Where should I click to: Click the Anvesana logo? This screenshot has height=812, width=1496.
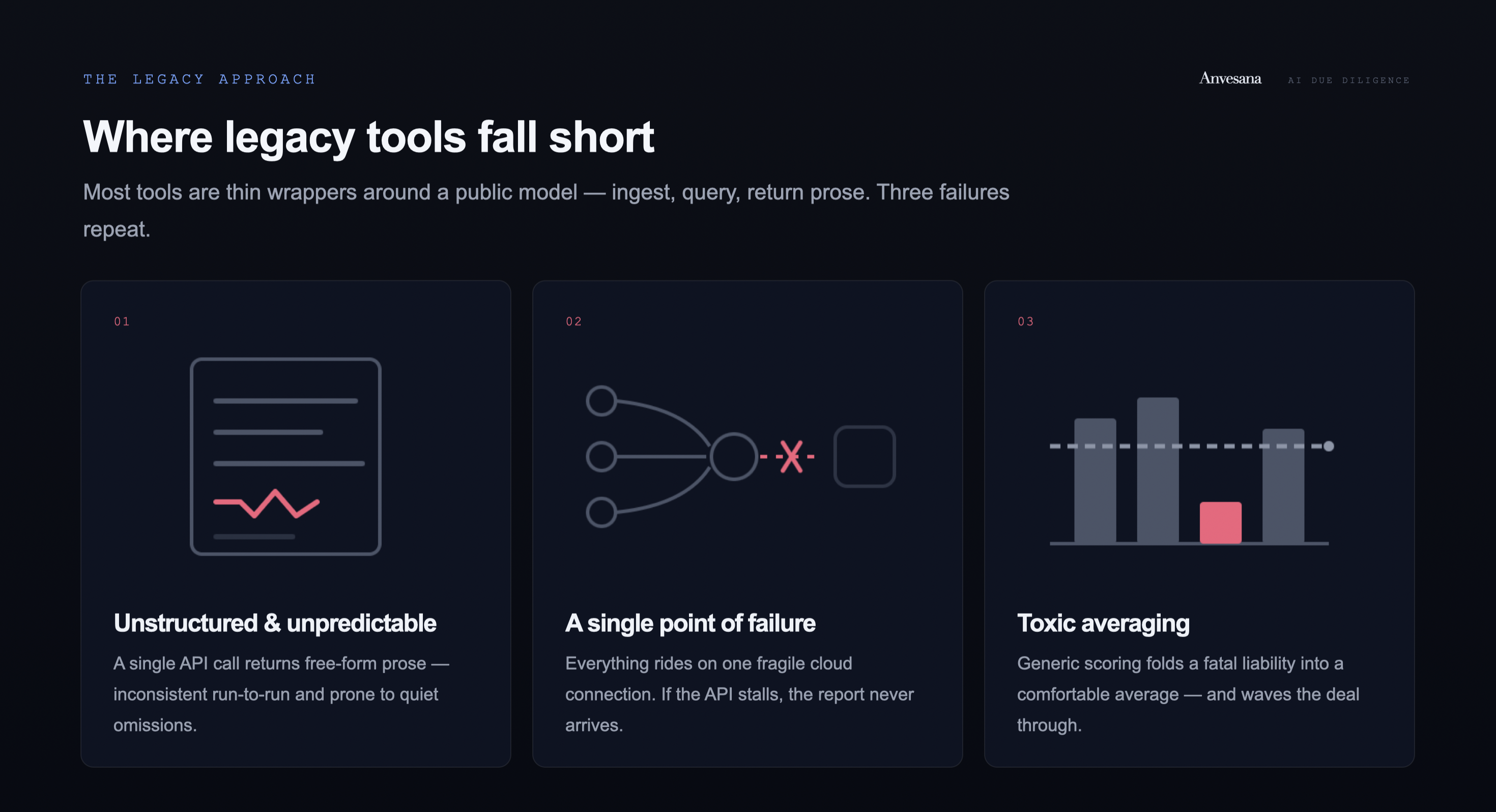[1230, 78]
